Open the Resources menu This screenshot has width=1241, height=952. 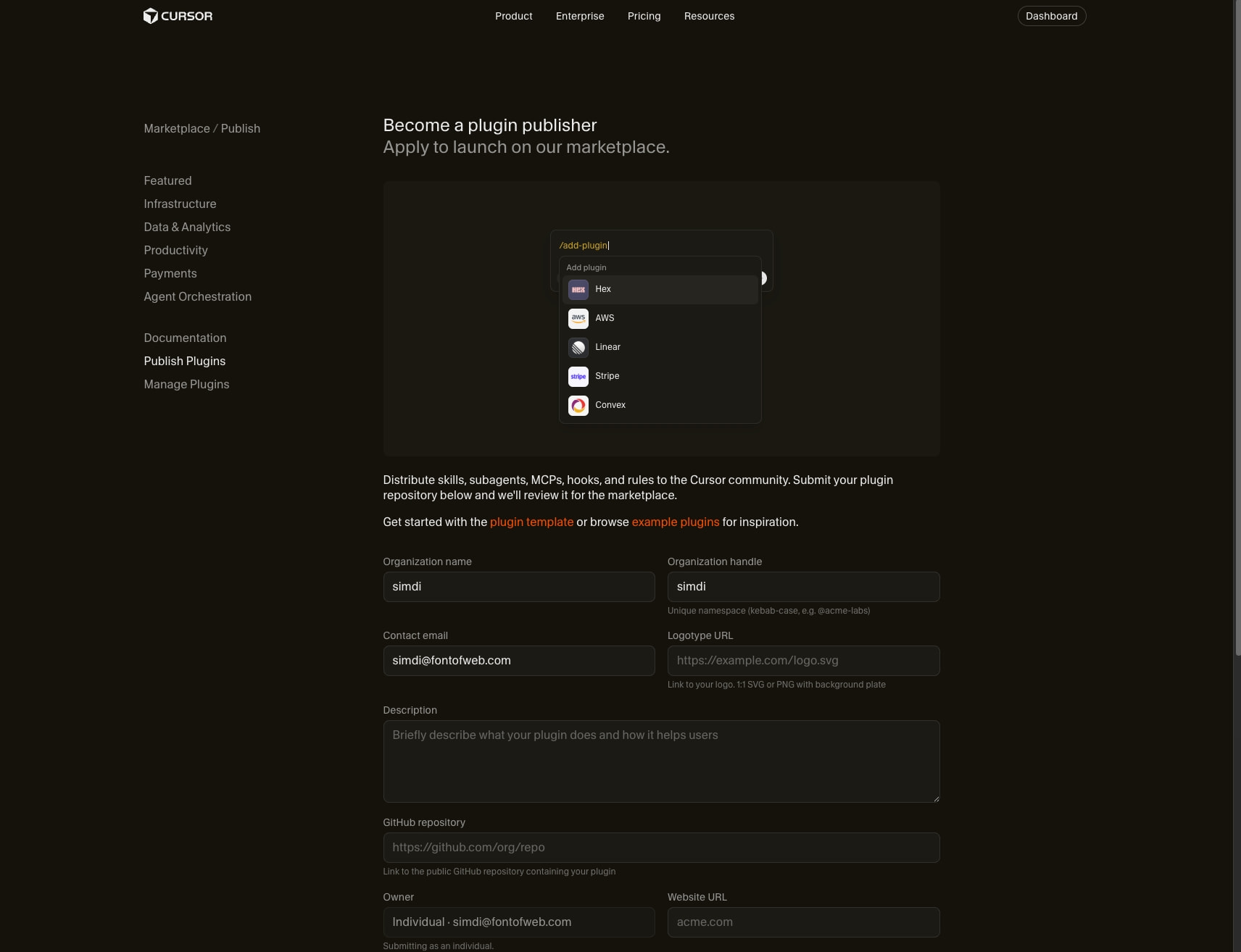(x=710, y=16)
